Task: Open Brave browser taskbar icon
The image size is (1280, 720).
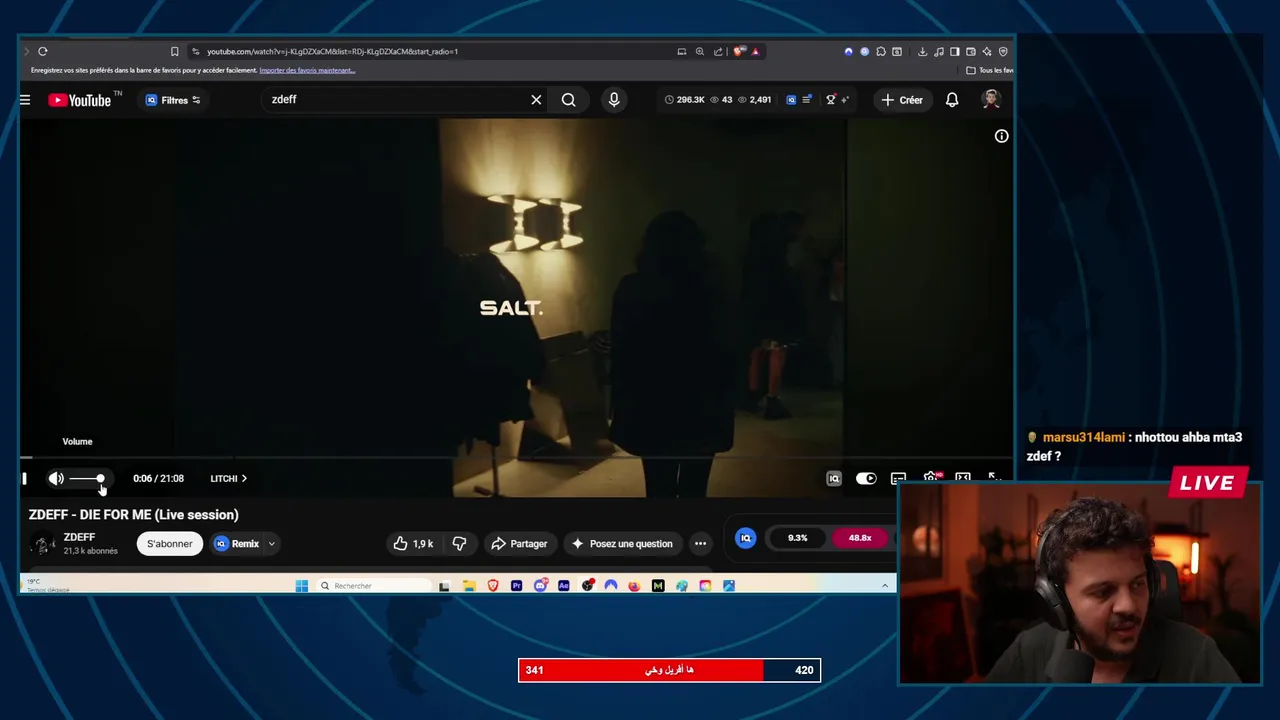Action: coord(493,586)
